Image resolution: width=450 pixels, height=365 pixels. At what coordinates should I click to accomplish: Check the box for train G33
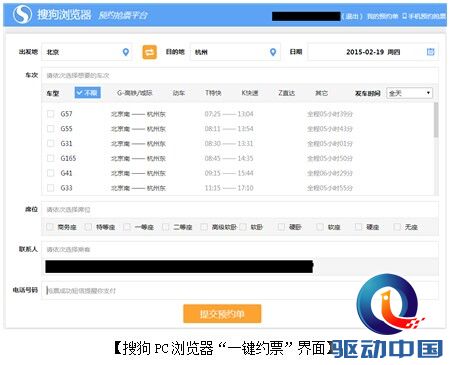tap(51, 188)
